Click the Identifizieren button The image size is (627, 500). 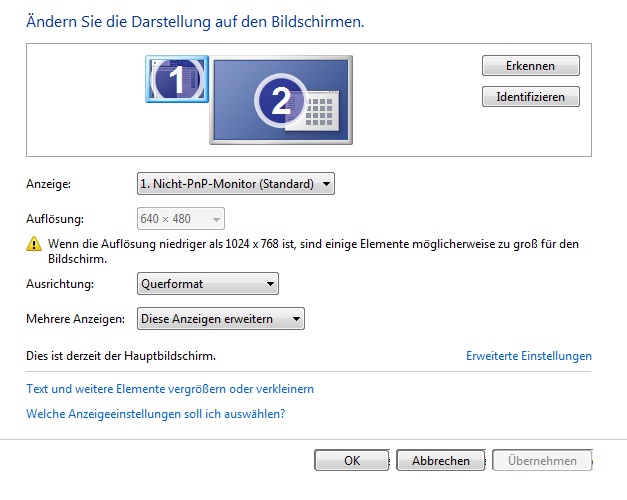531,97
